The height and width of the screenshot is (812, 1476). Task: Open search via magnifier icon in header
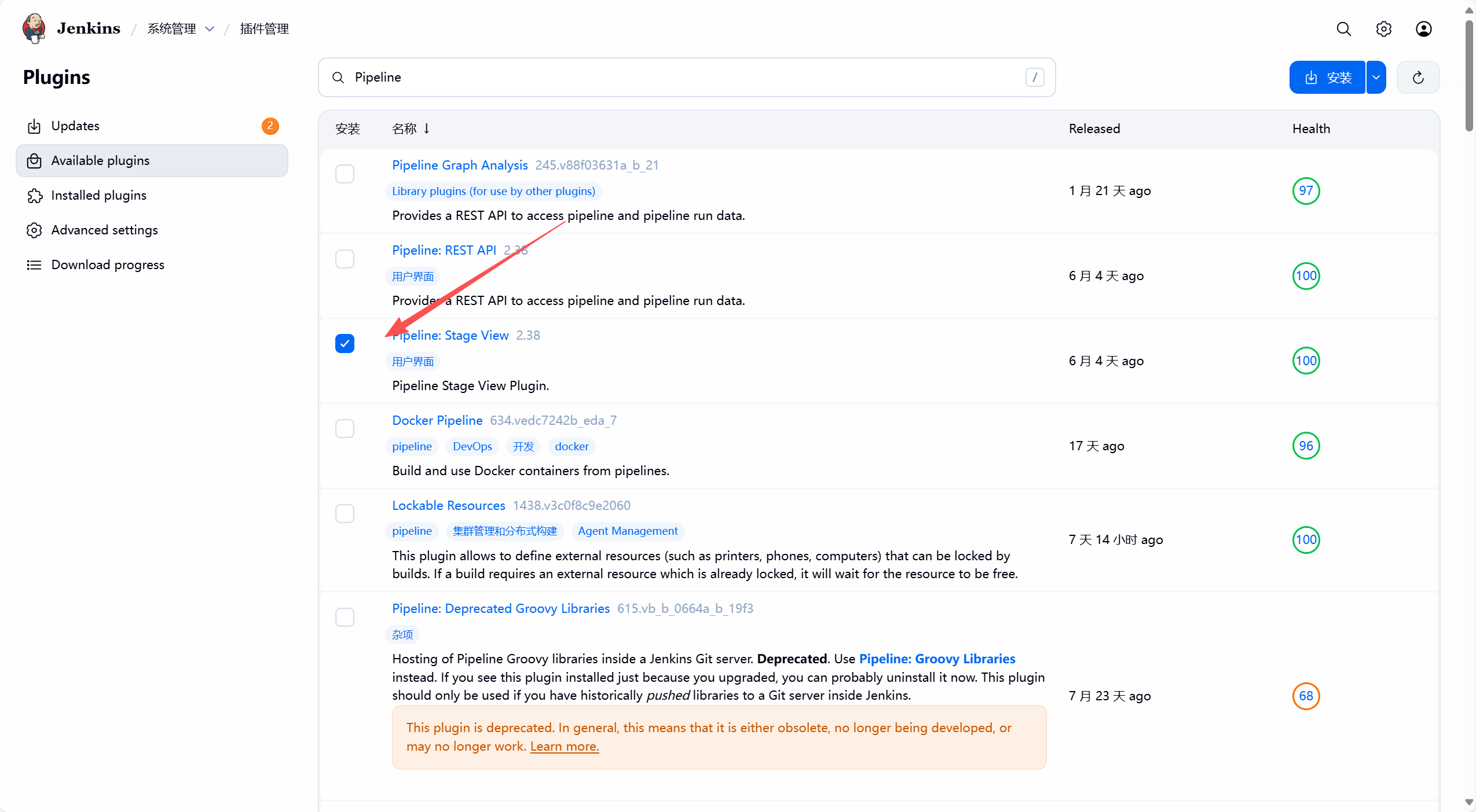click(1343, 29)
